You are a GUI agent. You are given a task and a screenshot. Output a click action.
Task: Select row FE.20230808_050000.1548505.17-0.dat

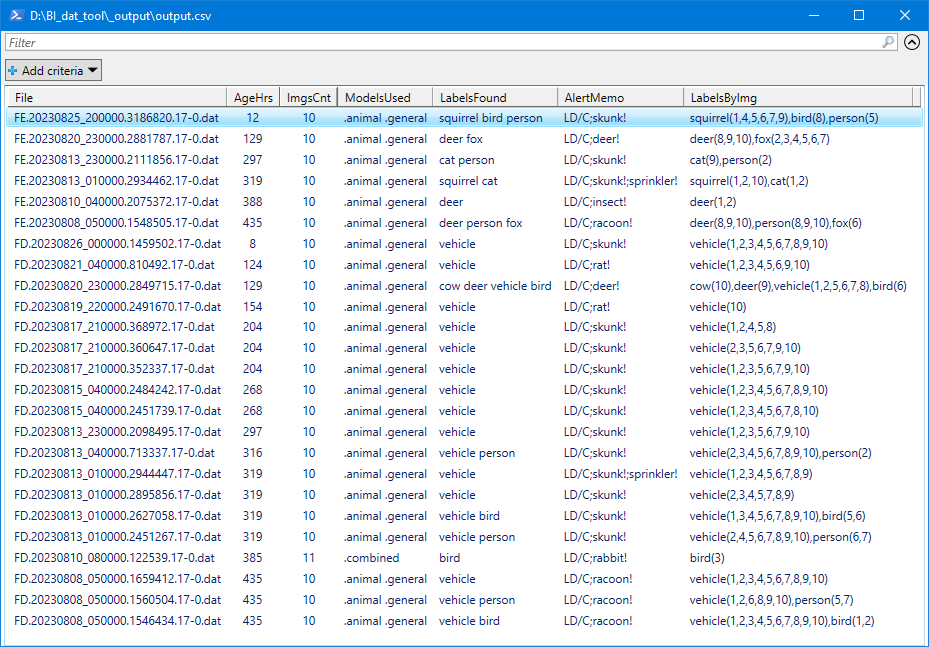[x=464, y=223]
